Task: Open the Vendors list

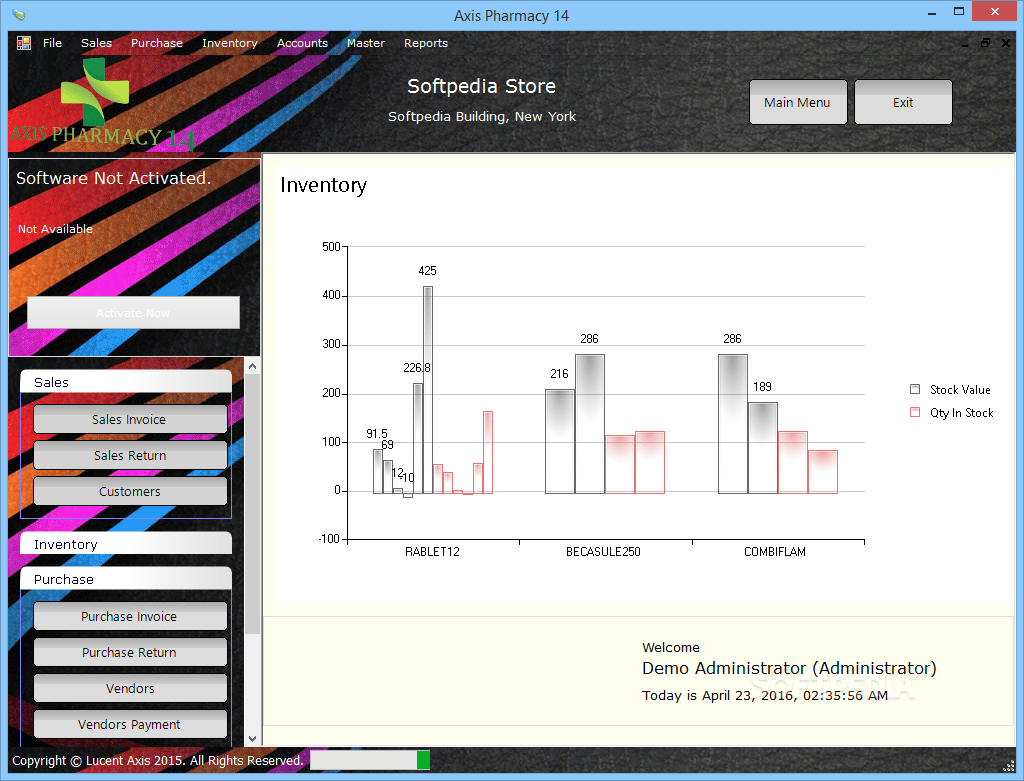Action: [x=130, y=688]
